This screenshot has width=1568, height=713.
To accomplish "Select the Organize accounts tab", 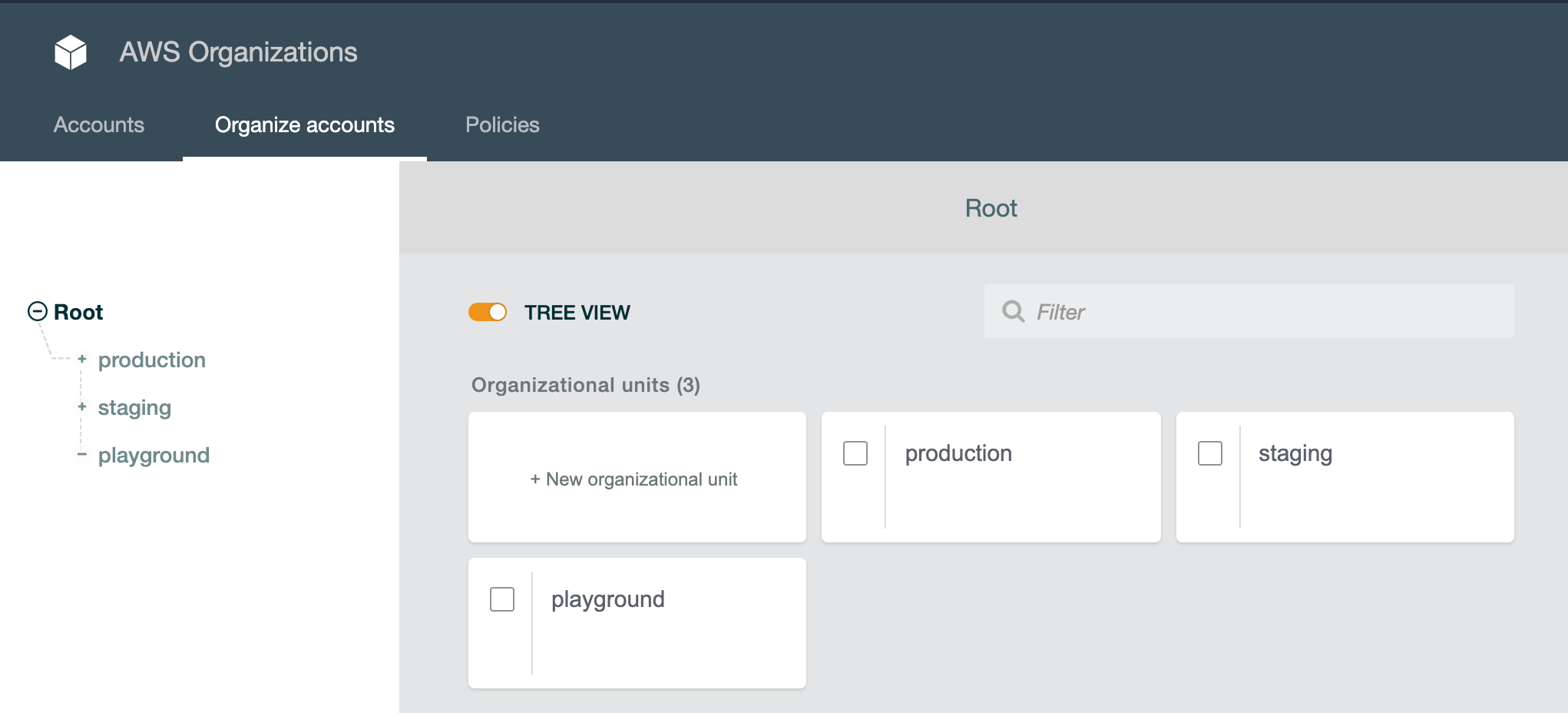I will (305, 125).
